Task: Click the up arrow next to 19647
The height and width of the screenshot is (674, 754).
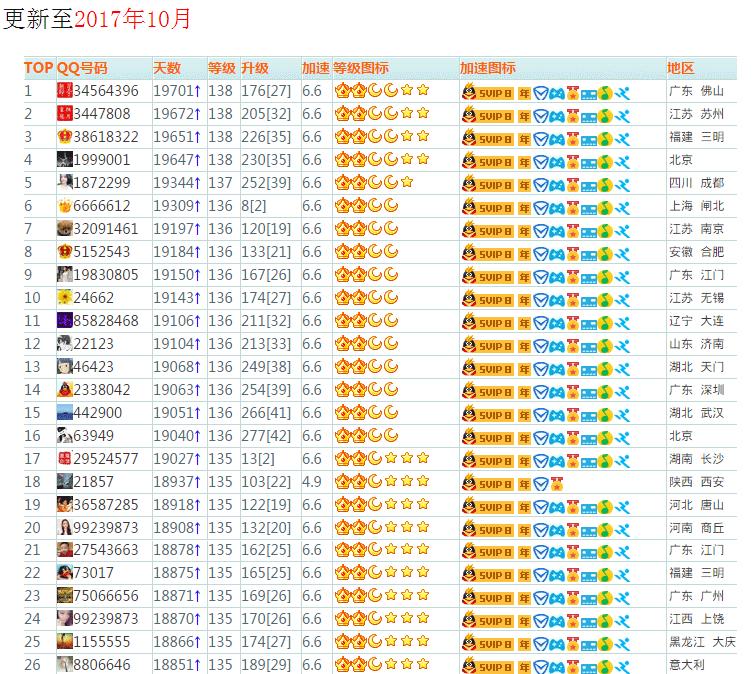Action: point(197,160)
